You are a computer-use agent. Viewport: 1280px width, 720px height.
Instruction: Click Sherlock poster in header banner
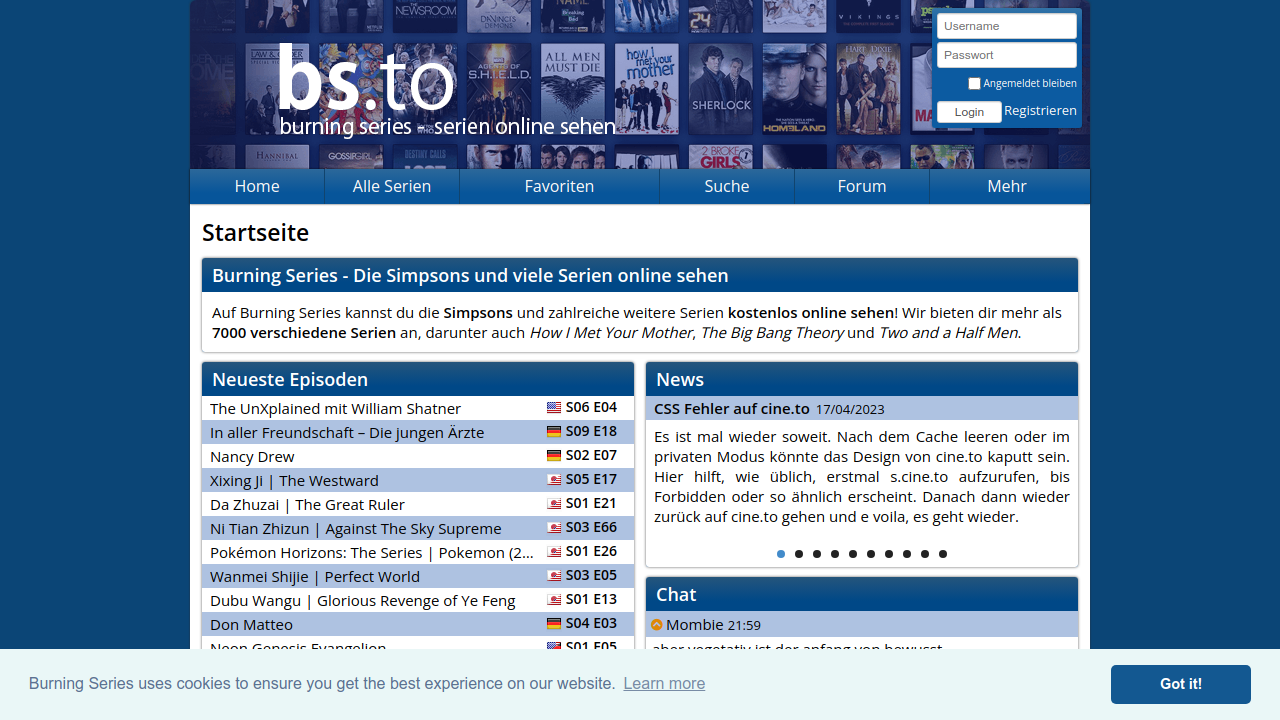point(721,89)
